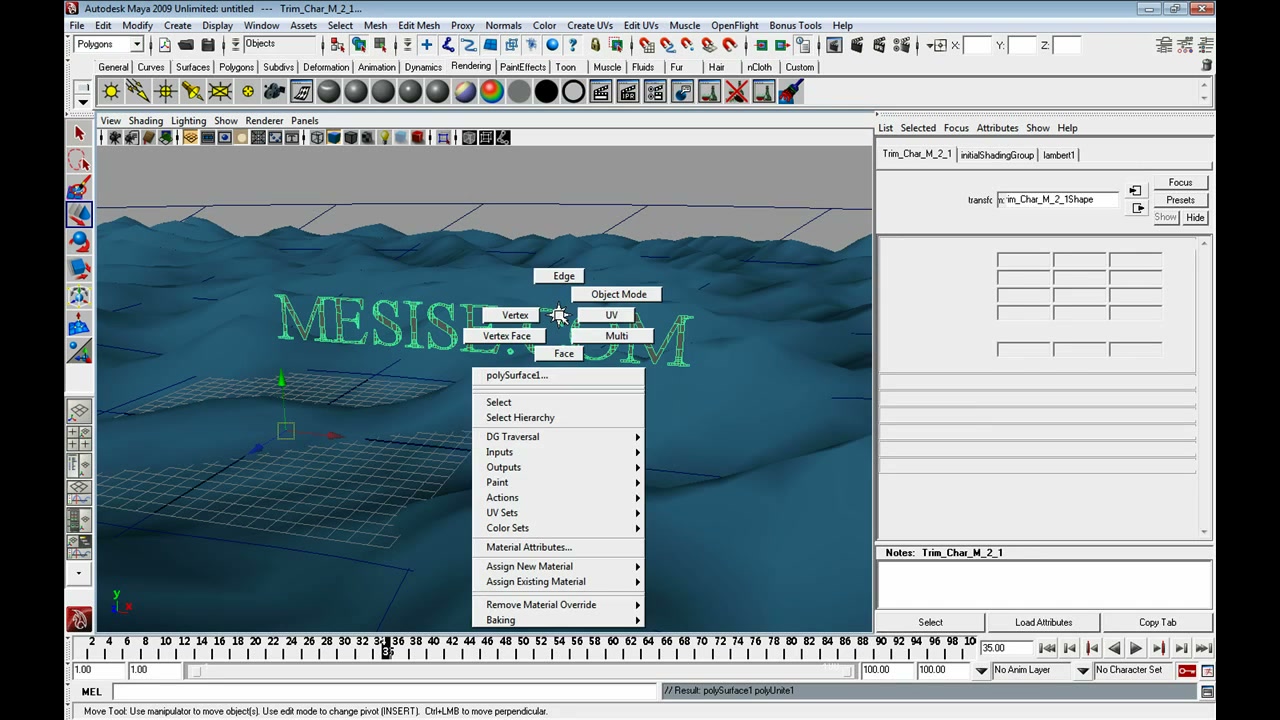Viewport: 1280px width, 720px height.
Task: Expand the DG Traversal submenu
Action: coord(557,437)
